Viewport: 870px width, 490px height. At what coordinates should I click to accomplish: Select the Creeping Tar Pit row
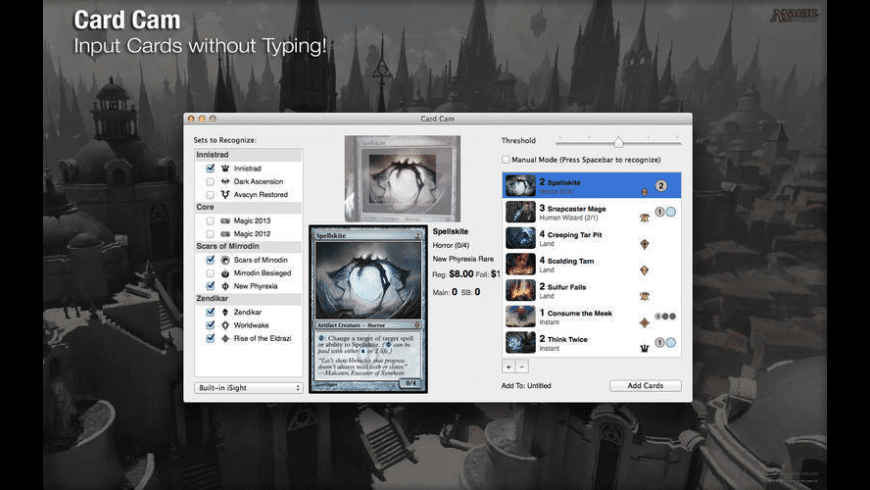pos(591,238)
